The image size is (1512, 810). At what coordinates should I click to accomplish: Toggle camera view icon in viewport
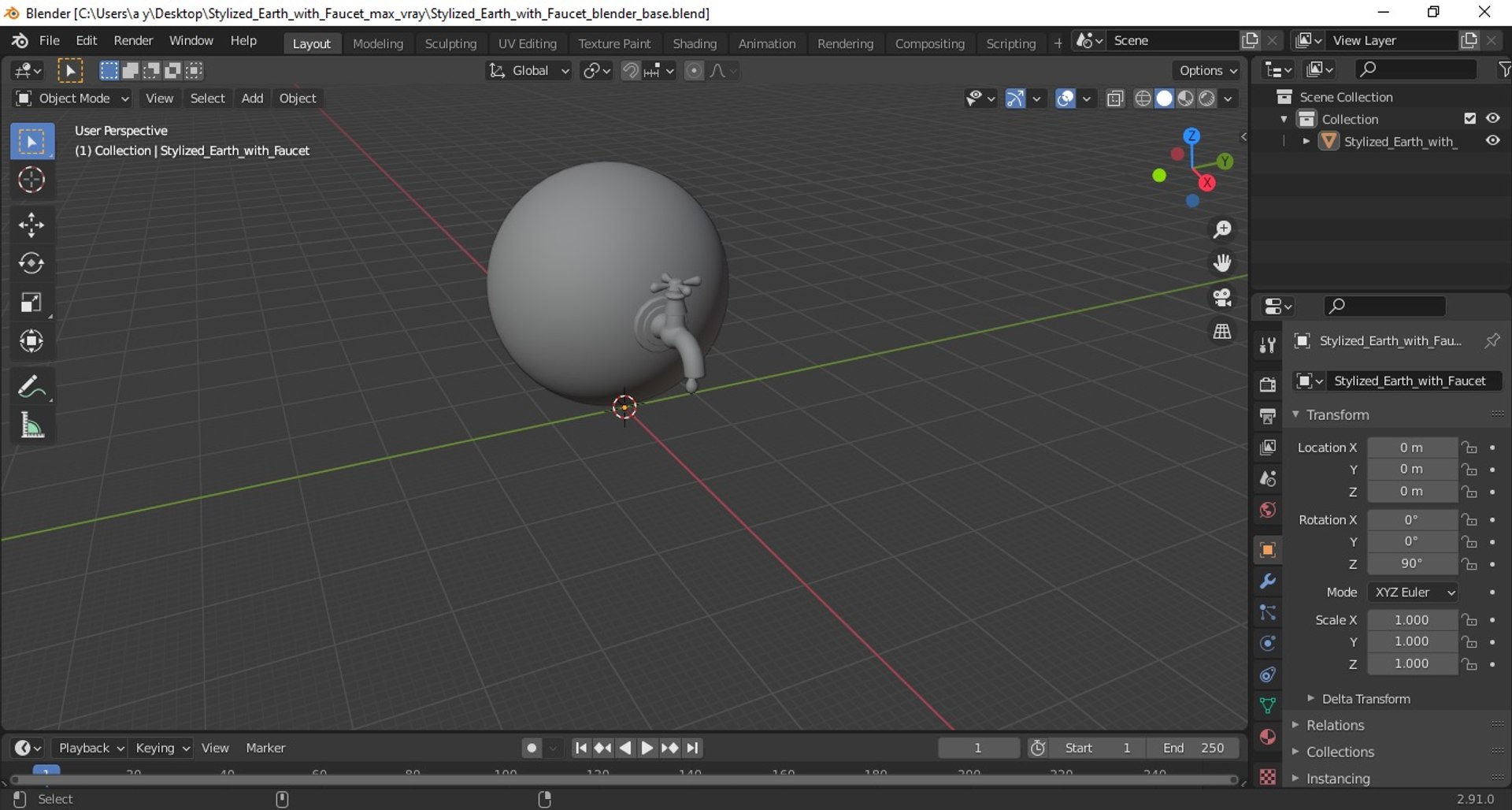click(x=1222, y=297)
